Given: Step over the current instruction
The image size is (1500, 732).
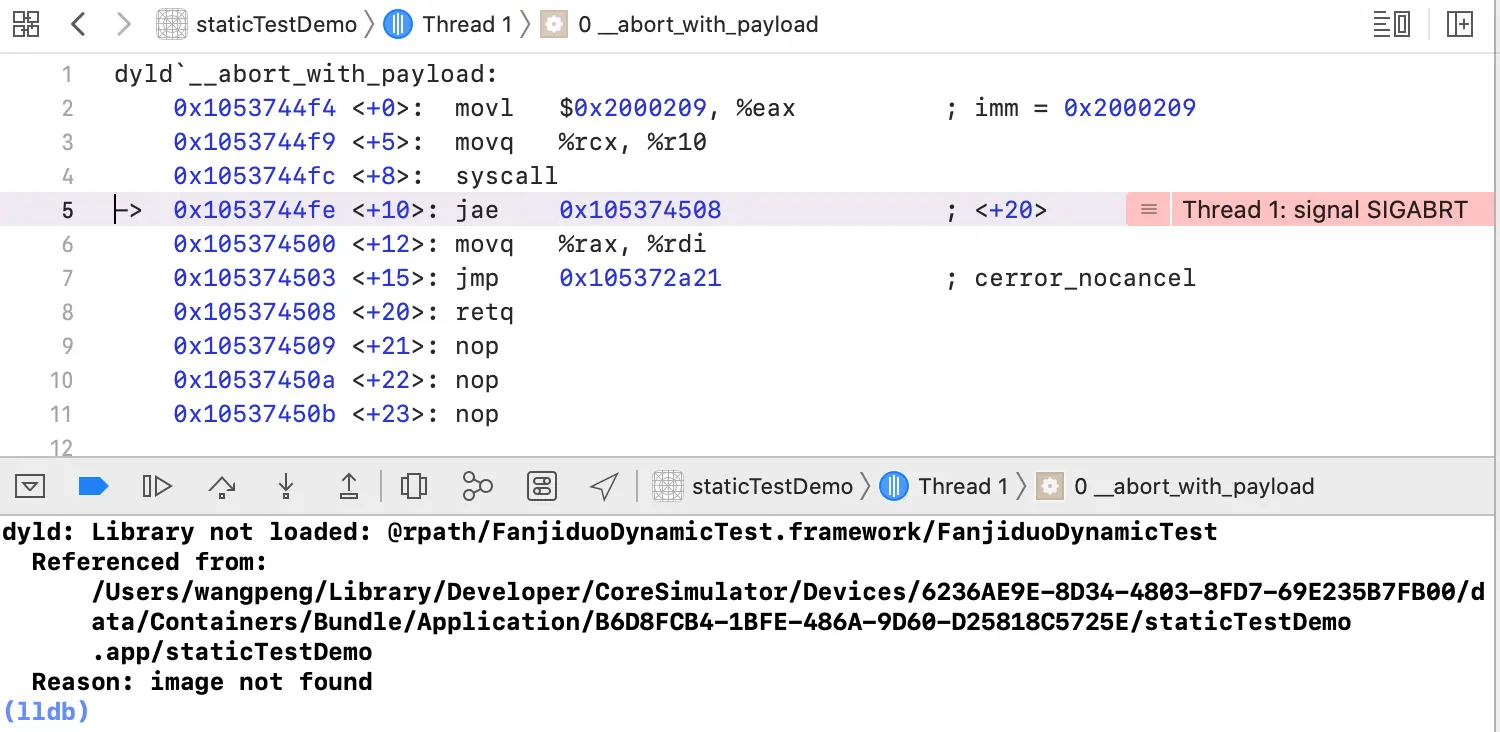Looking at the screenshot, I should click(222, 487).
